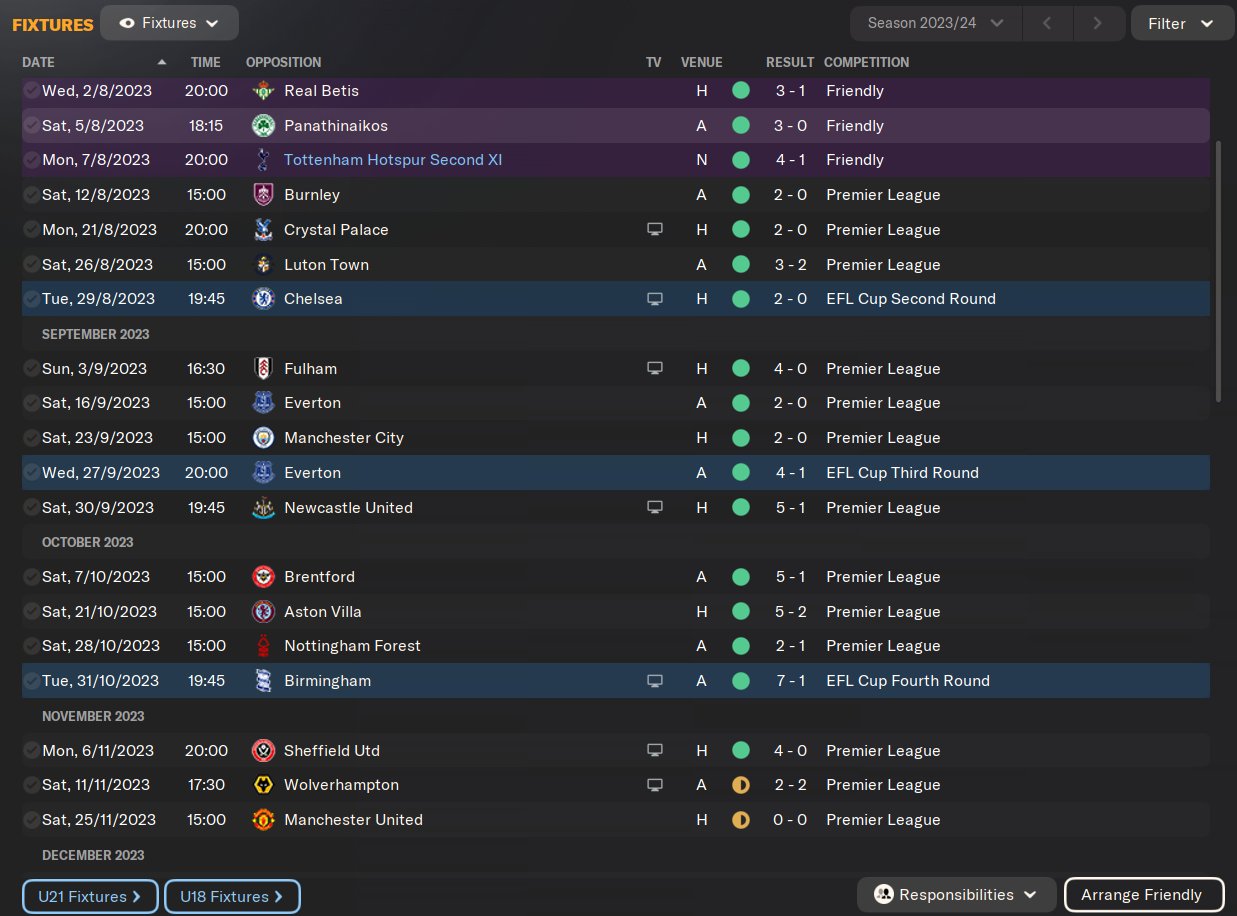The height and width of the screenshot is (916, 1237).
Task: Click the Birmingham club crest icon
Action: [263, 681]
